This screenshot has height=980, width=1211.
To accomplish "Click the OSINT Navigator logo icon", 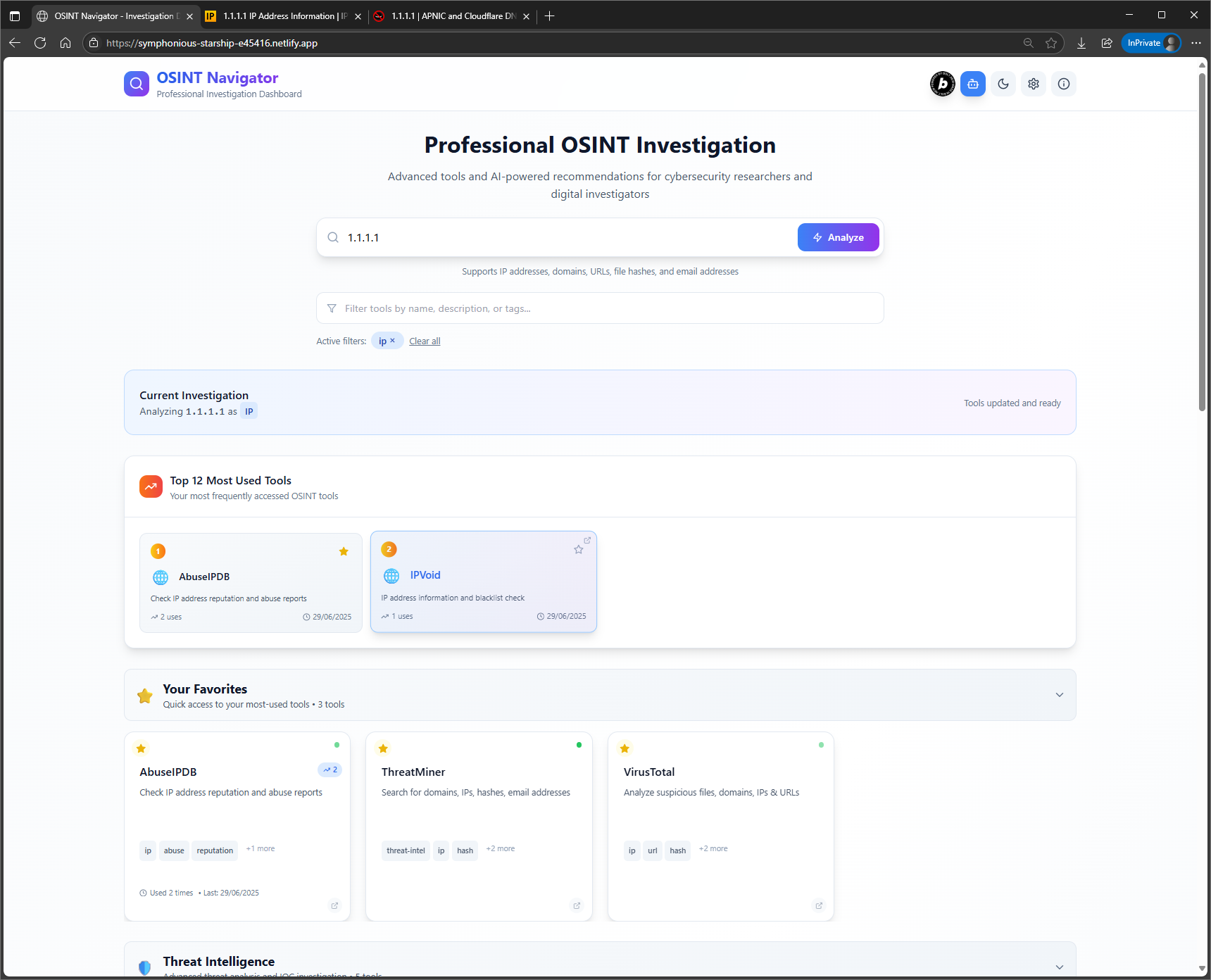I will [137, 84].
